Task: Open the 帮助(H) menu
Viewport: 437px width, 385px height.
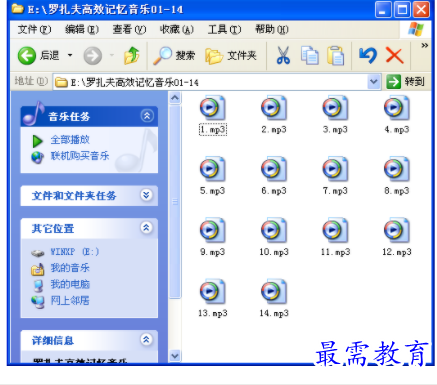Action: coord(272,29)
